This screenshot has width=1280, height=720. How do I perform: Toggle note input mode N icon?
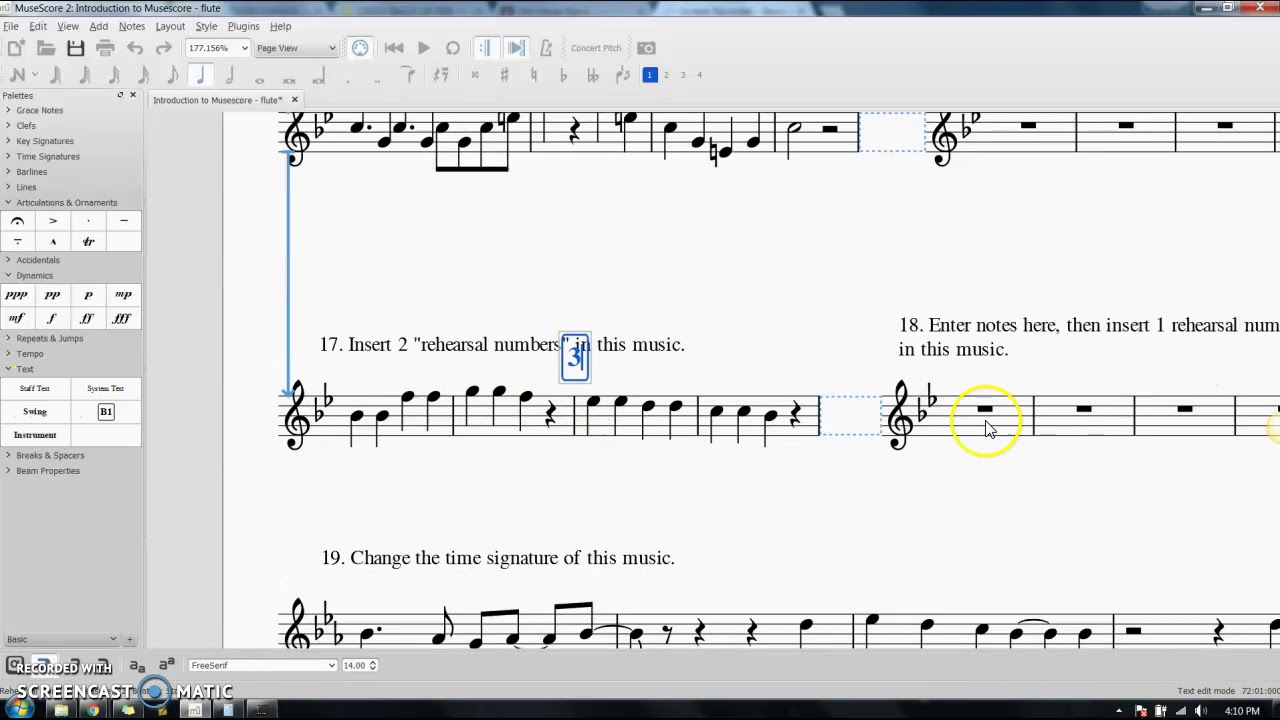click(17, 75)
